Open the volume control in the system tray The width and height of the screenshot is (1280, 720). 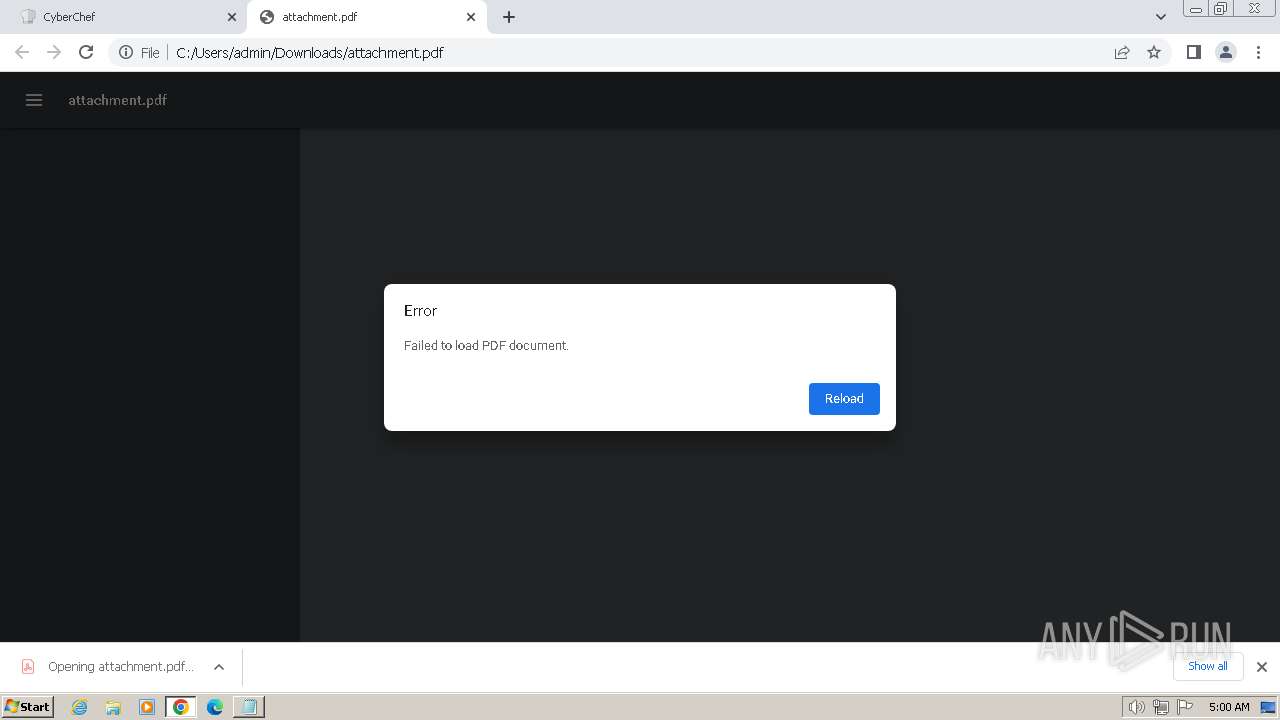pyautogui.click(x=1136, y=707)
